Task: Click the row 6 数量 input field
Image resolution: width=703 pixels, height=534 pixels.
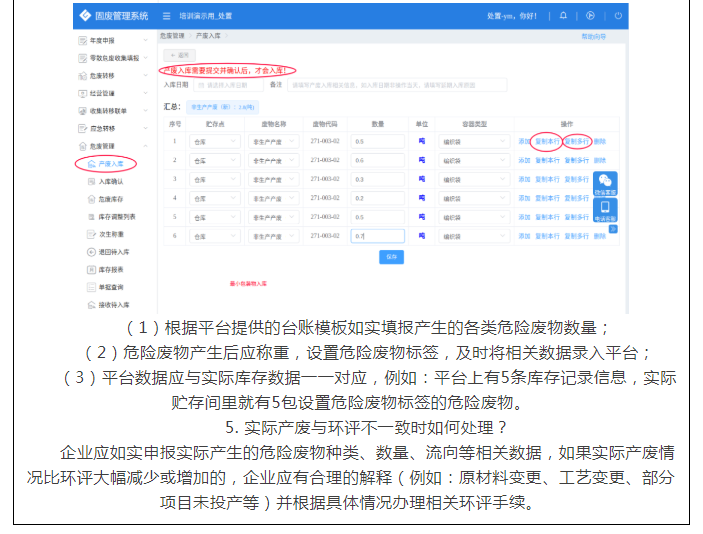Action: pyautogui.click(x=377, y=236)
